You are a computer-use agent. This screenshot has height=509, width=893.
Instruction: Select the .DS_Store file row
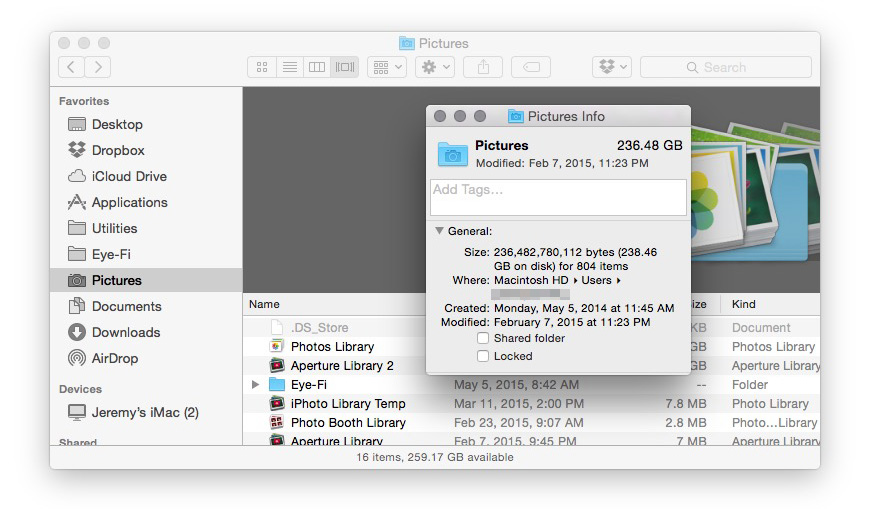click(319, 327)
